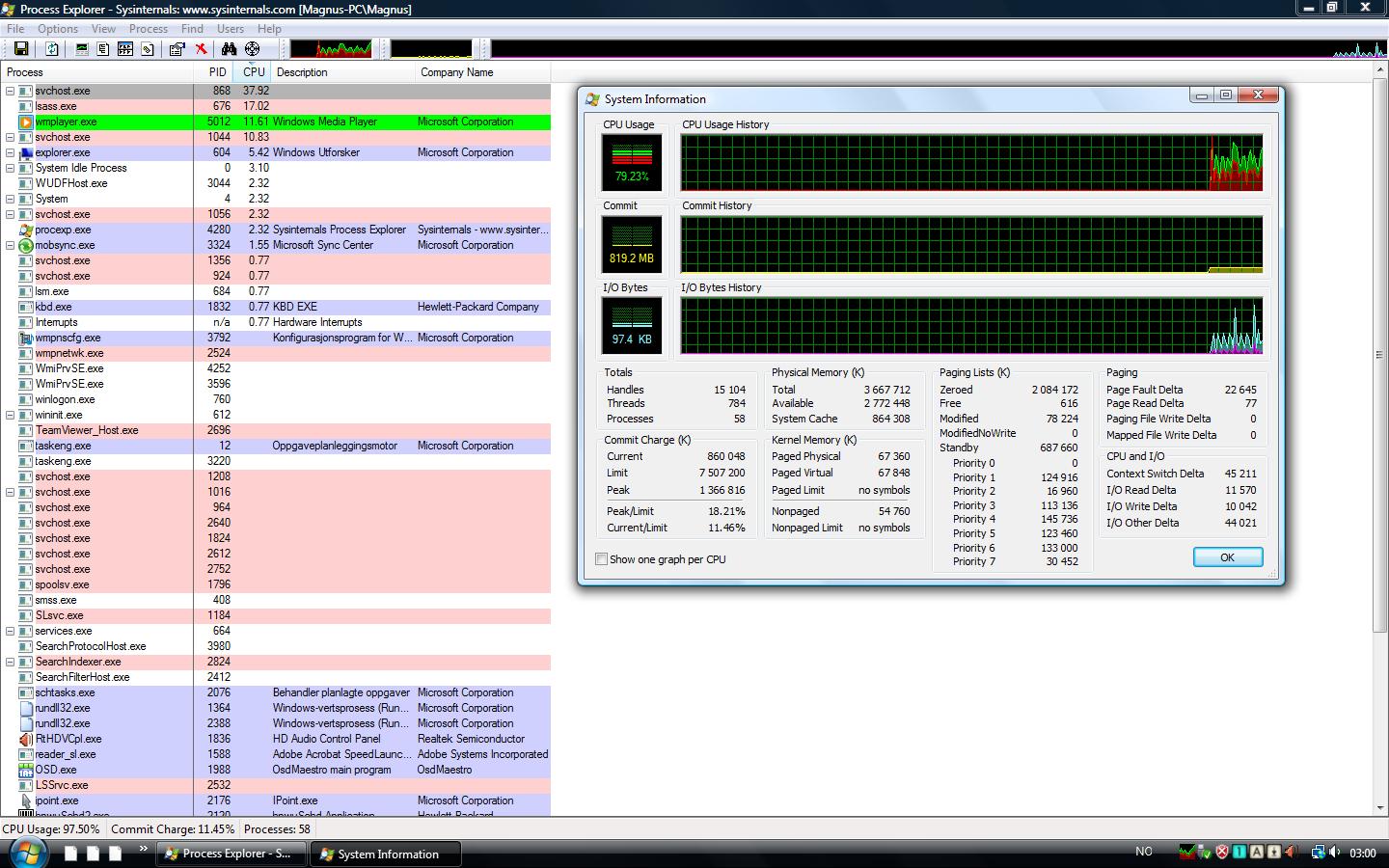The height and width of the screenshot is (868, 1389).
Task: Click the Refresh Now toolbar icon
Action: [52, 48]
